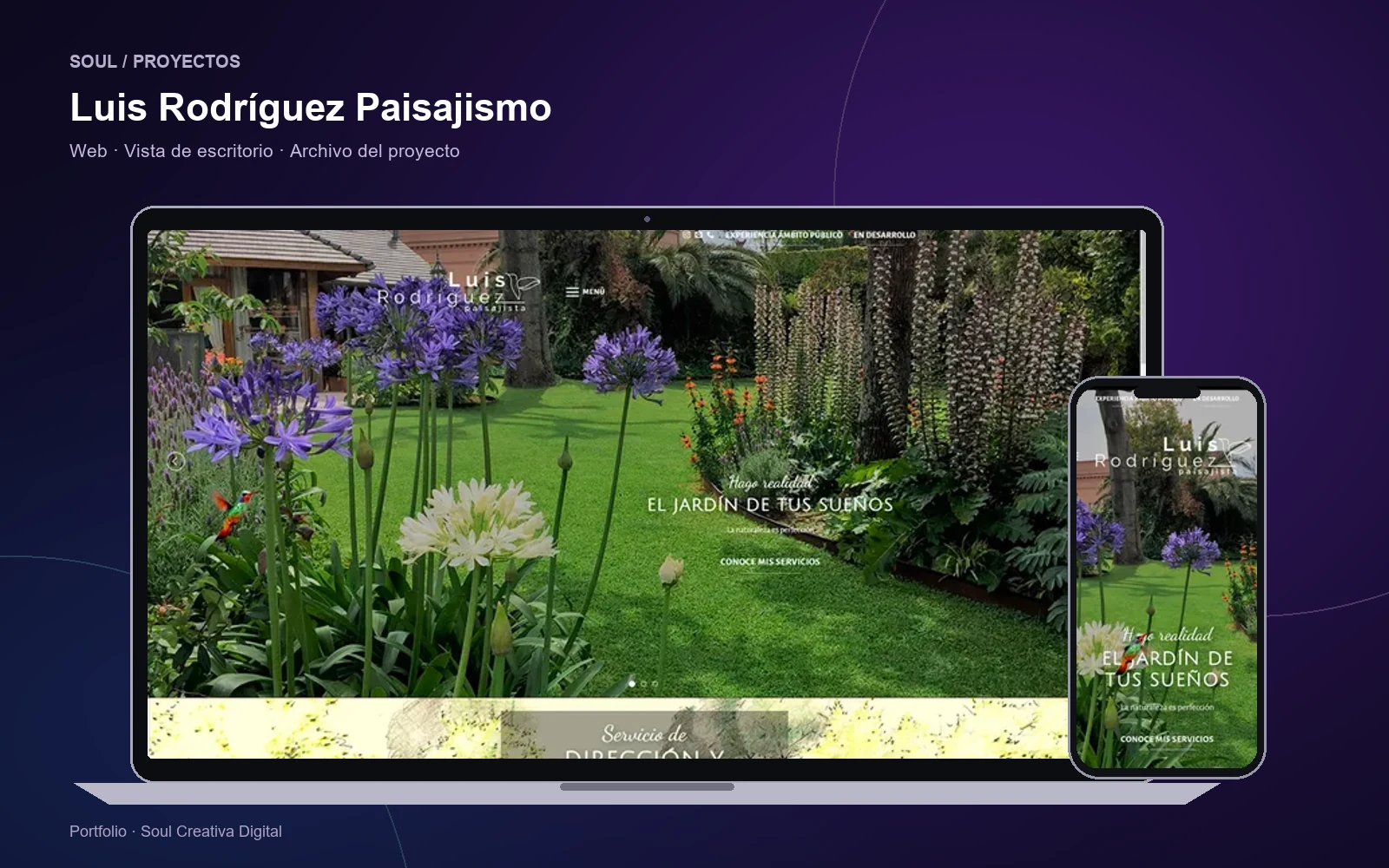
Task: Click EL JARDÍN DE TUS SUEÑOS heading on laptop
Action: coord(770,504)
